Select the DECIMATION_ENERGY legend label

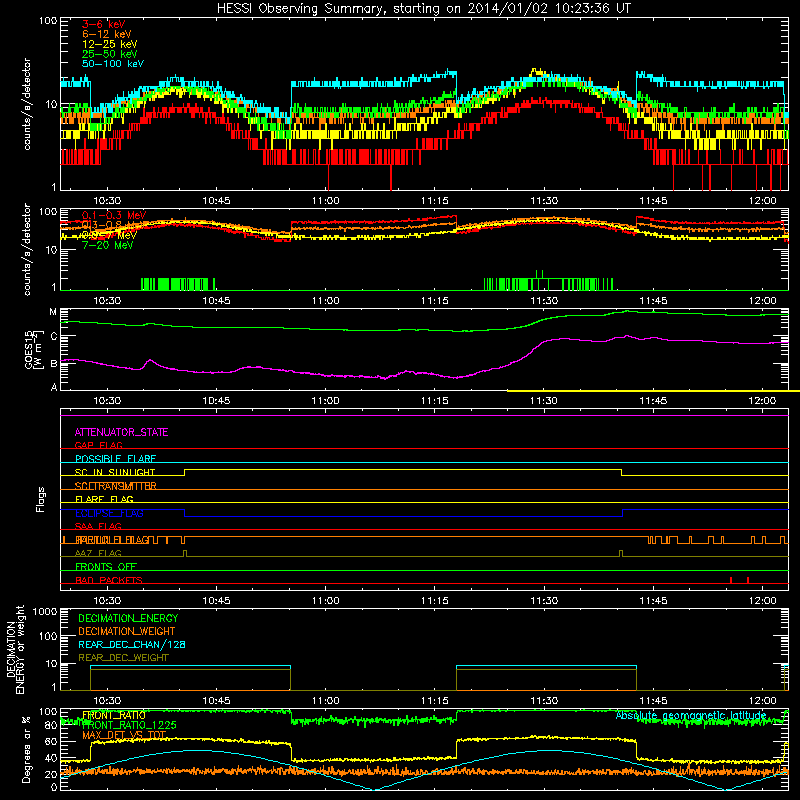(128, 618)
